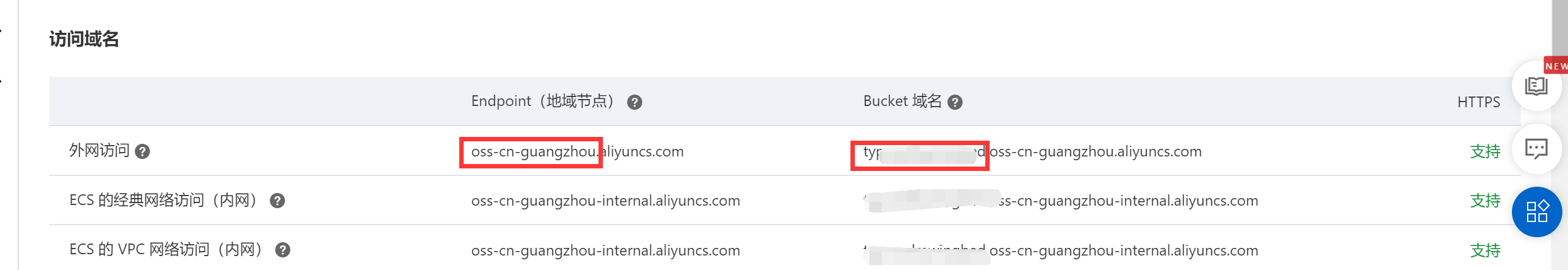
Task: Select the oss-cn-guangzhou.aliyuncs.com endpoint text
Action: [577, 151]
